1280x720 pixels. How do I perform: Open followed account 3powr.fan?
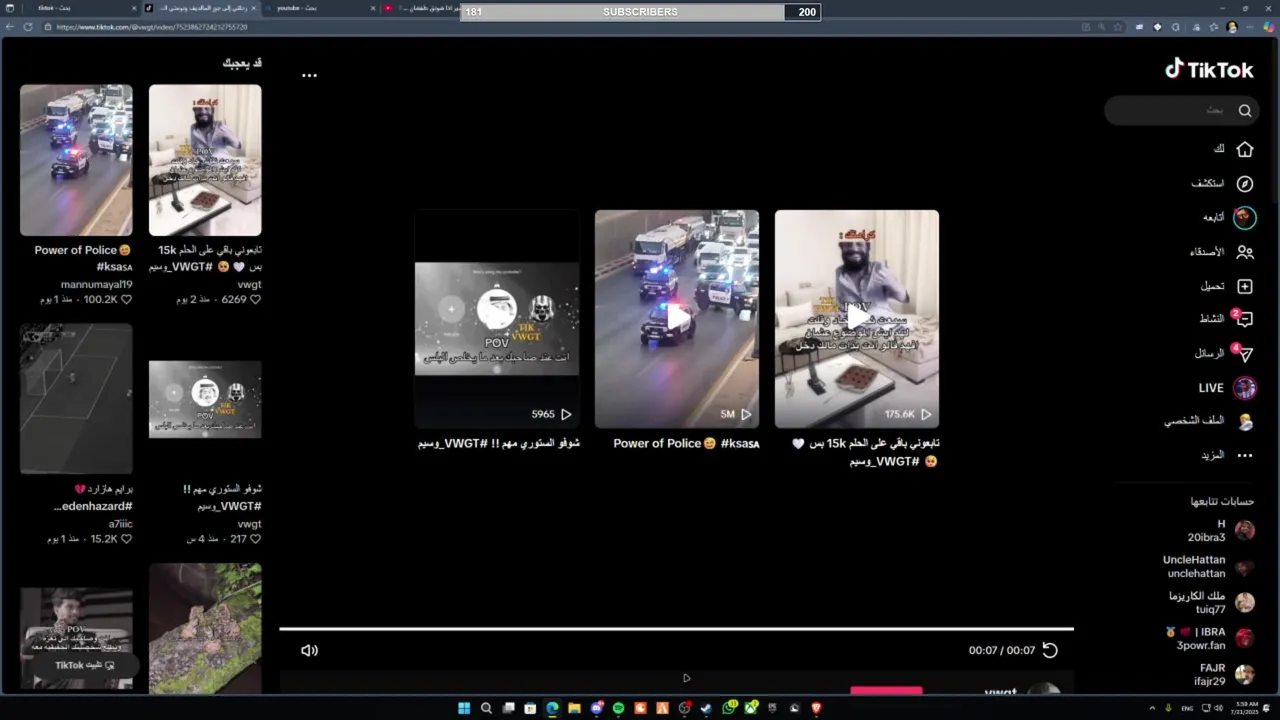pos(1210,639)
